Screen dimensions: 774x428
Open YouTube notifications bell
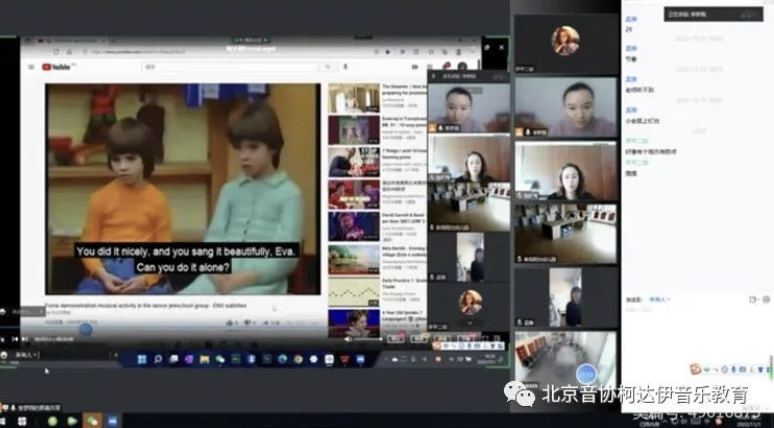(x=447, y=66)
